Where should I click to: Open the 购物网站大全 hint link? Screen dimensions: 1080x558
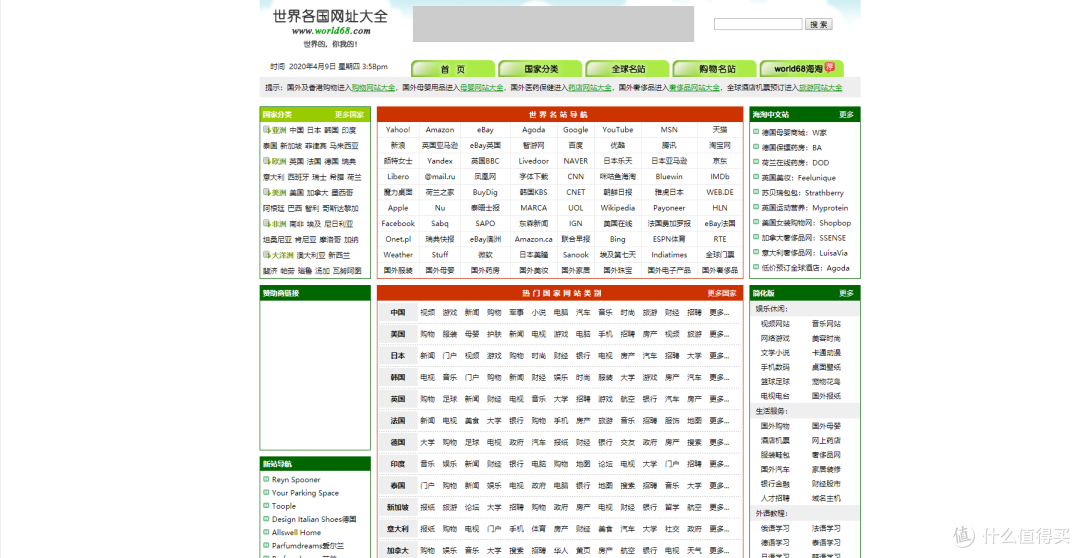click(x=373, y=87)
